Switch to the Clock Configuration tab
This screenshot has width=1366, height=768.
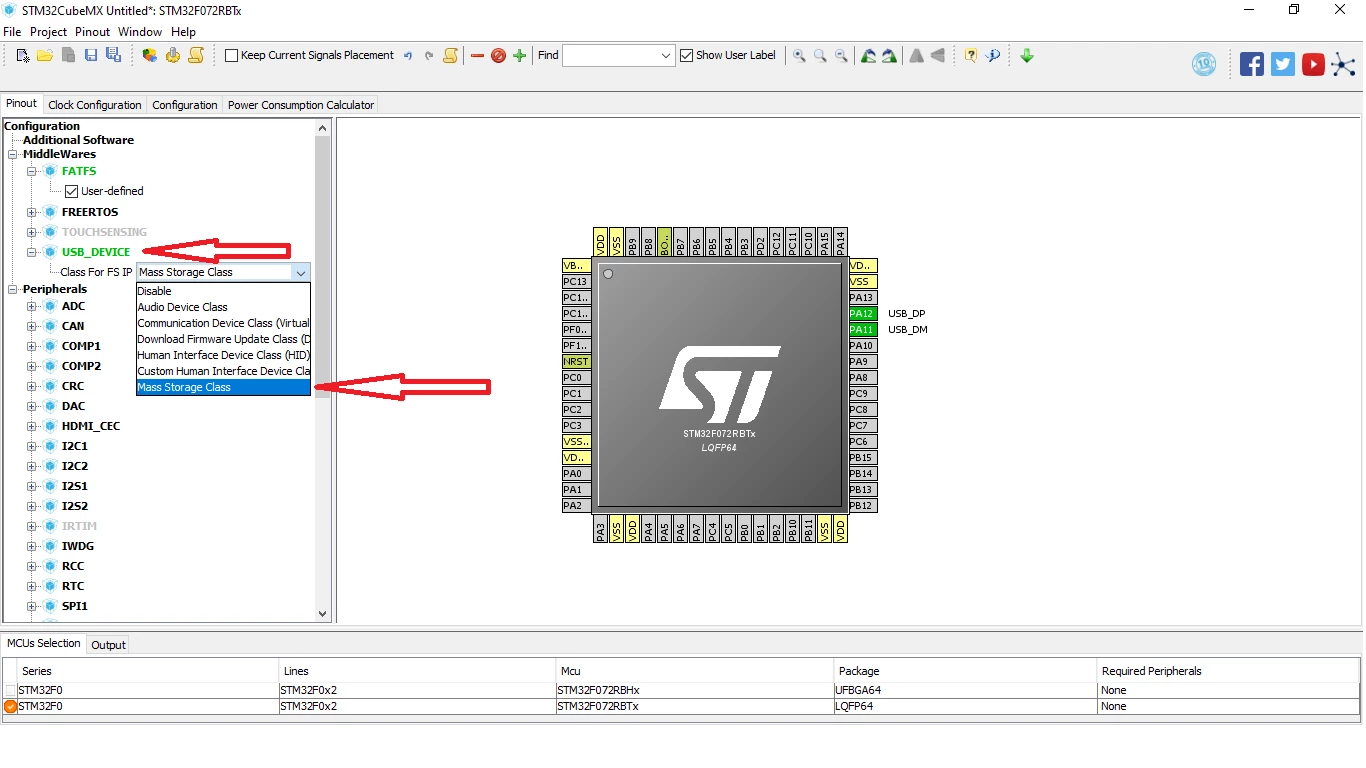click(95, 105)
